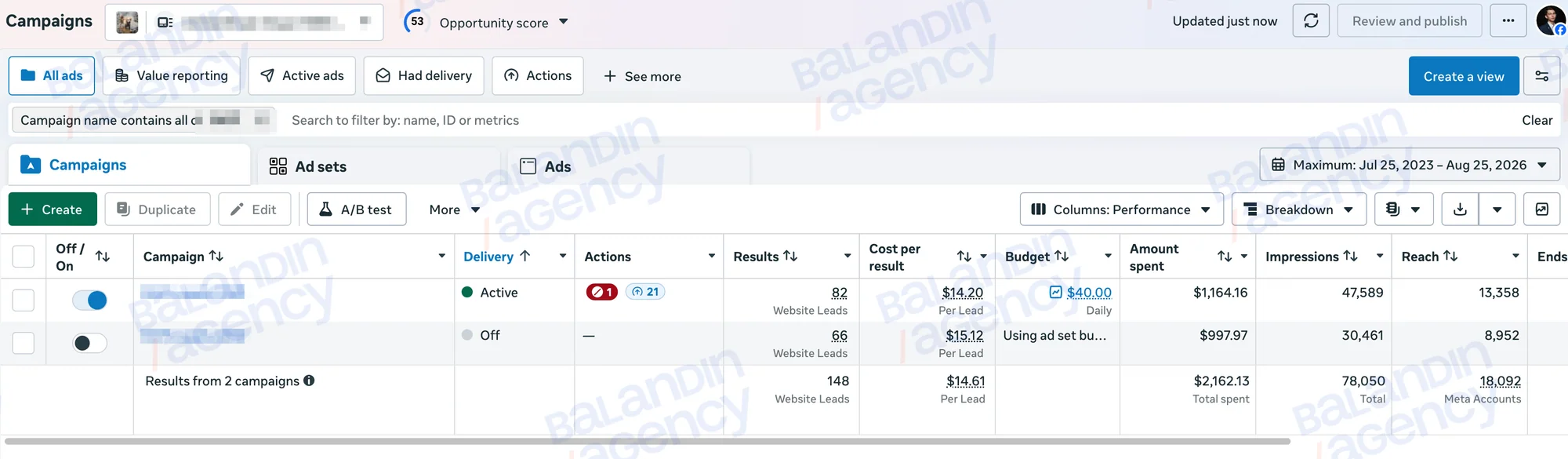Export table data with download icon
The image size is (1568, 459).
[1460, 209]
